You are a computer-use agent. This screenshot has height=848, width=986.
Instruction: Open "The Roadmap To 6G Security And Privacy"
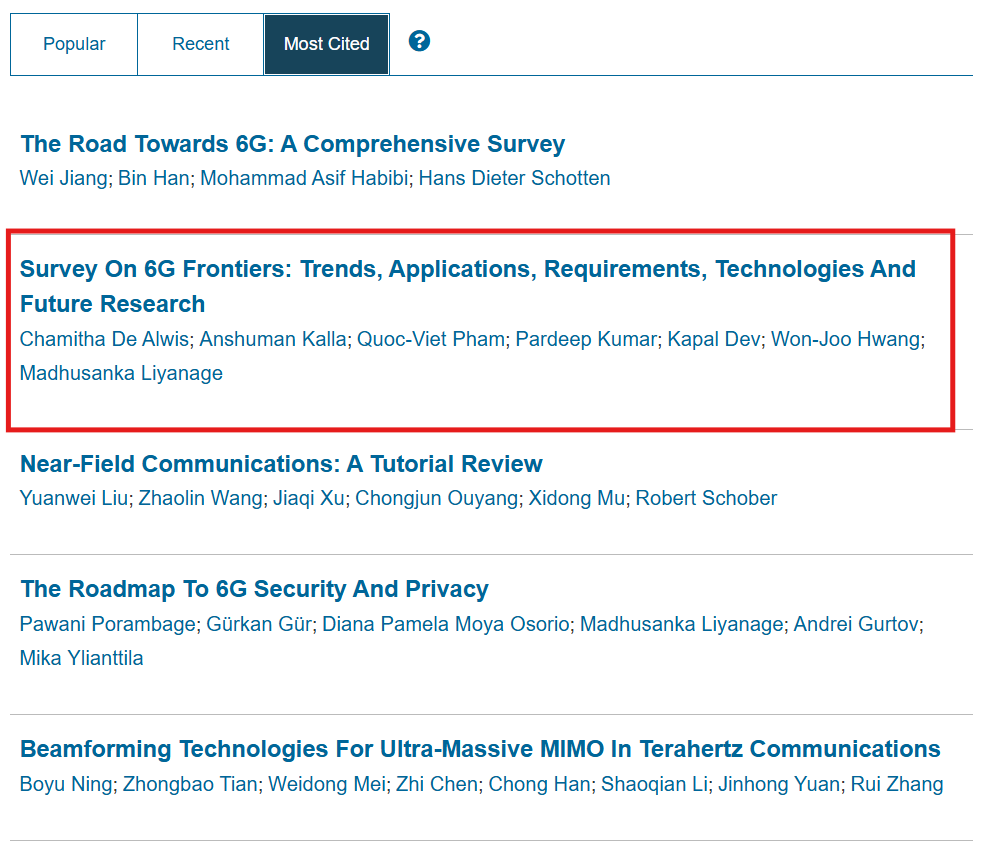(254, 589)
